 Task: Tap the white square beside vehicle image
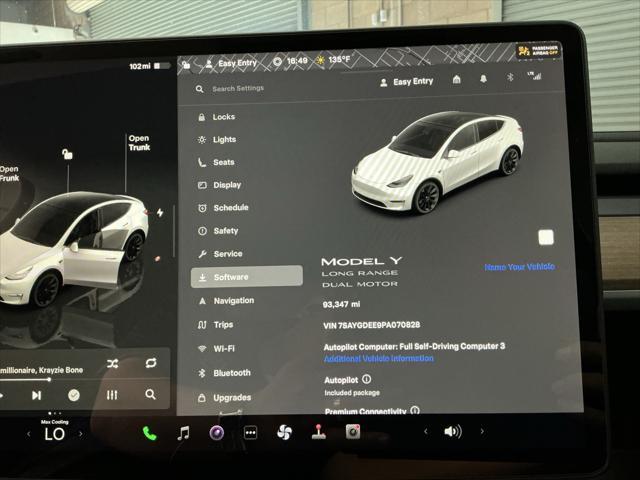pos(546,237)
